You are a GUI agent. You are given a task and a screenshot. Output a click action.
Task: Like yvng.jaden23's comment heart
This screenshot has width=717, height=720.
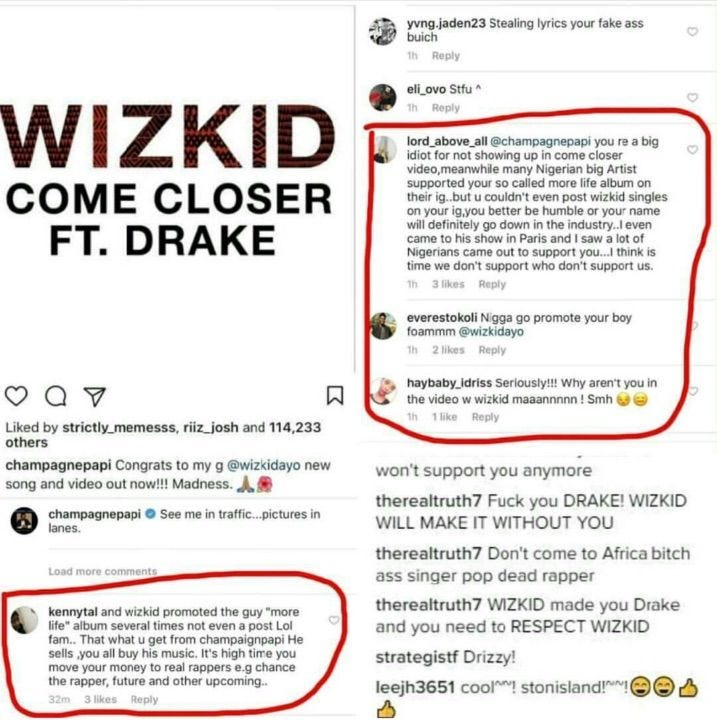(693, 31)
